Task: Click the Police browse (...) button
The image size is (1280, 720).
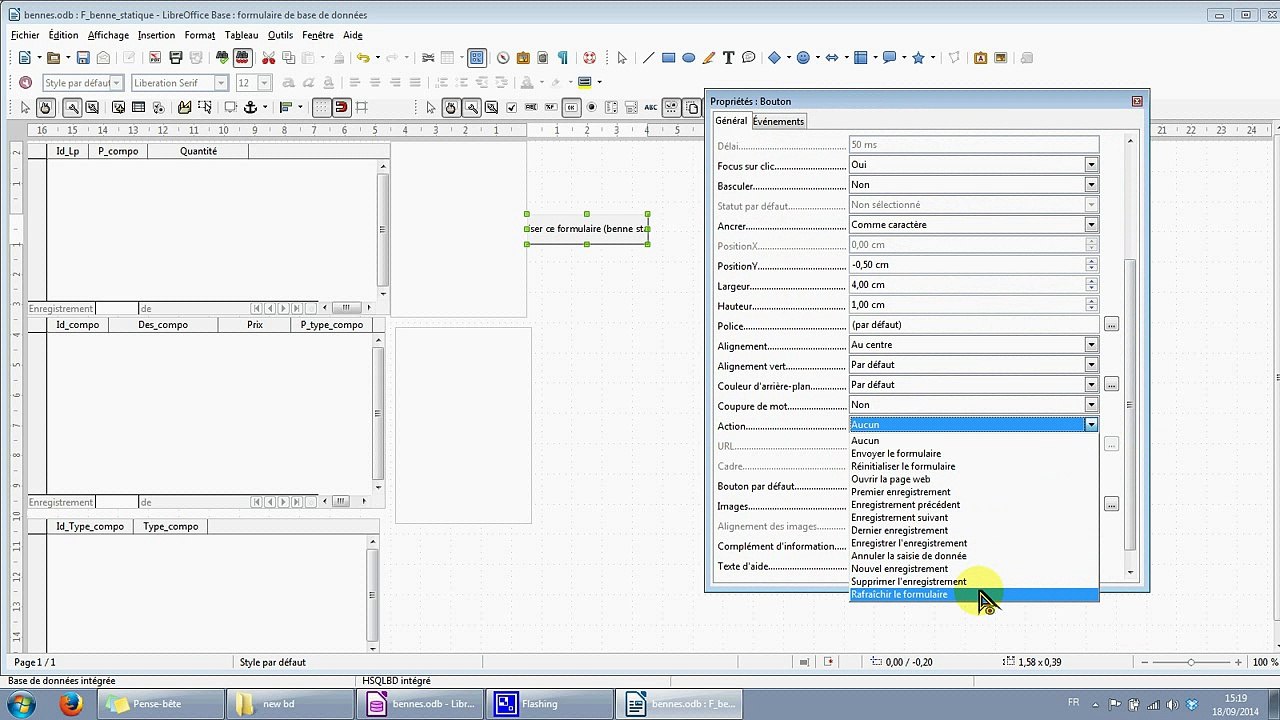Action: tap(1111, 325)
